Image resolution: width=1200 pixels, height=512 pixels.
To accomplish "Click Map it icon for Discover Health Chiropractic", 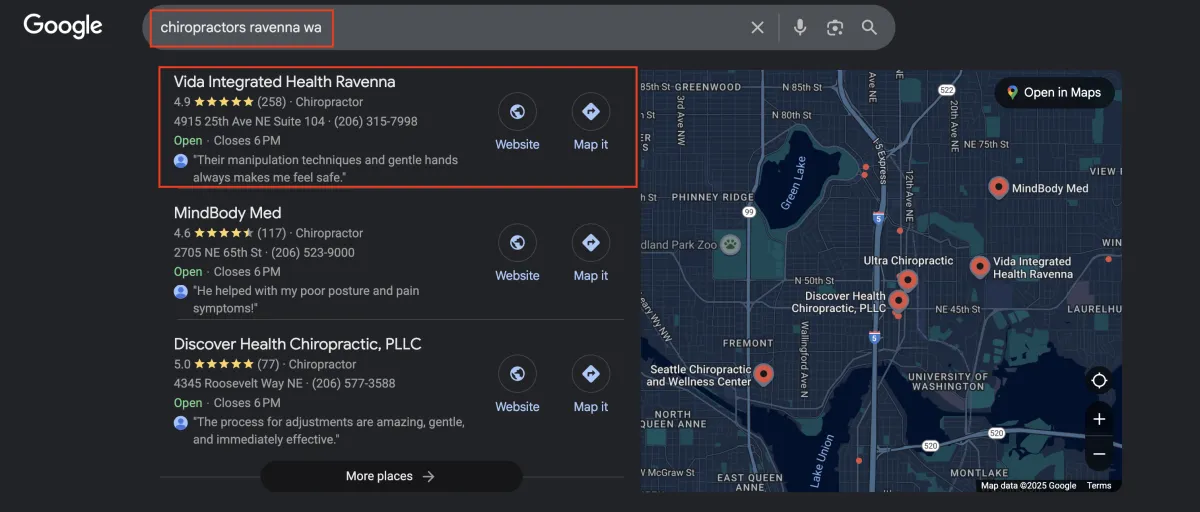I will coord(591,374).
